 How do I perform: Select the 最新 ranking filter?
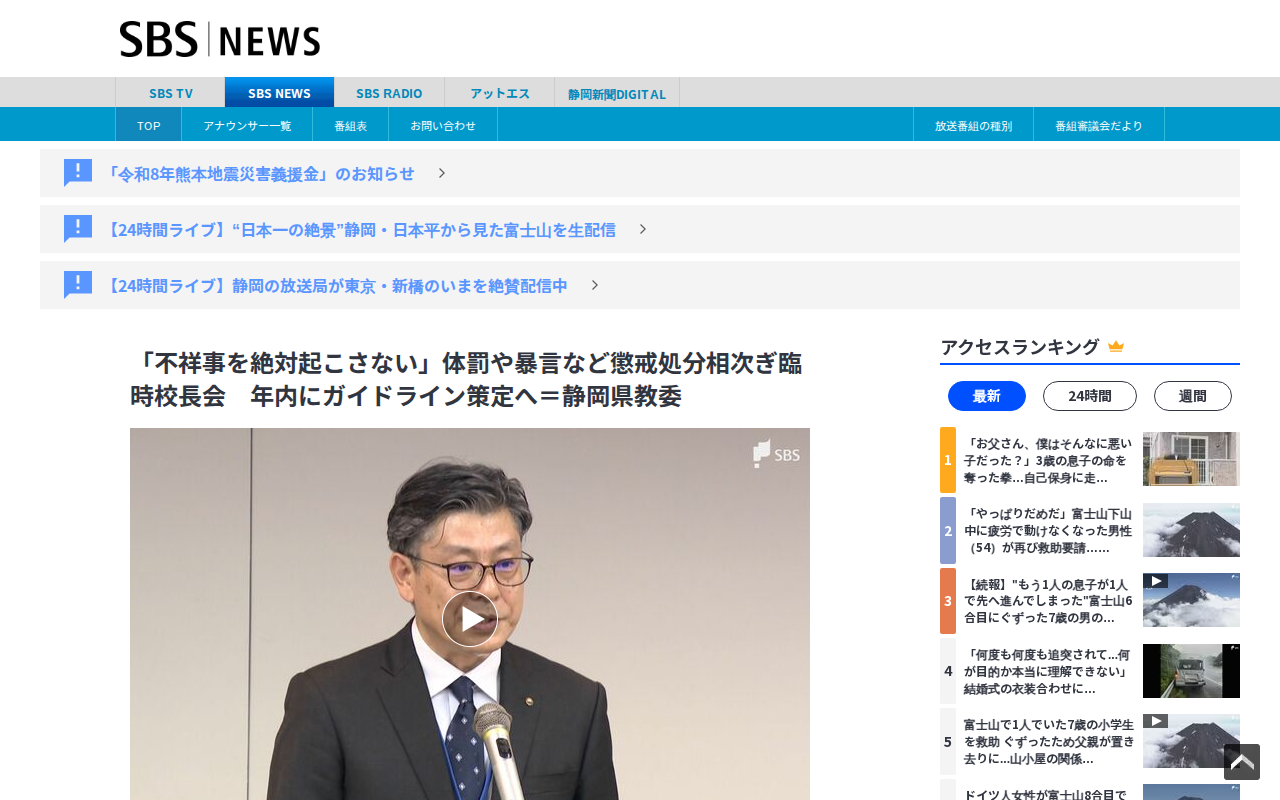point(987,396)
